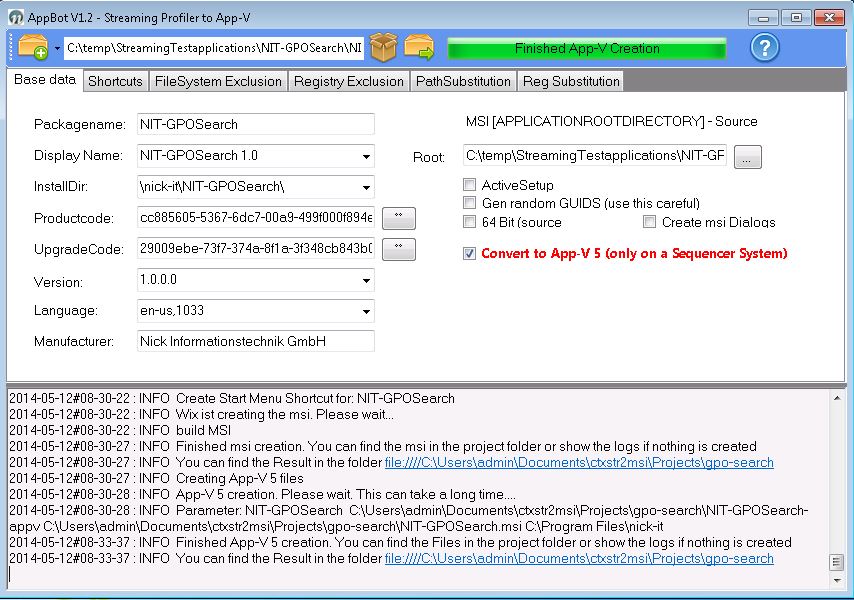The image size is (854, 600).
Task: Minimize the AppBot window
Action: pyautogui.click(x=763, y=18)
